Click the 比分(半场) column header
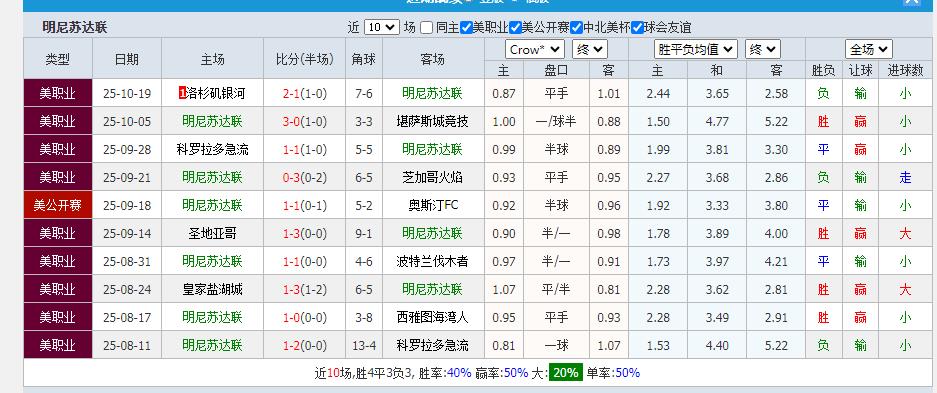The height and width of the screenshot is (393, 937). (305, 59)
